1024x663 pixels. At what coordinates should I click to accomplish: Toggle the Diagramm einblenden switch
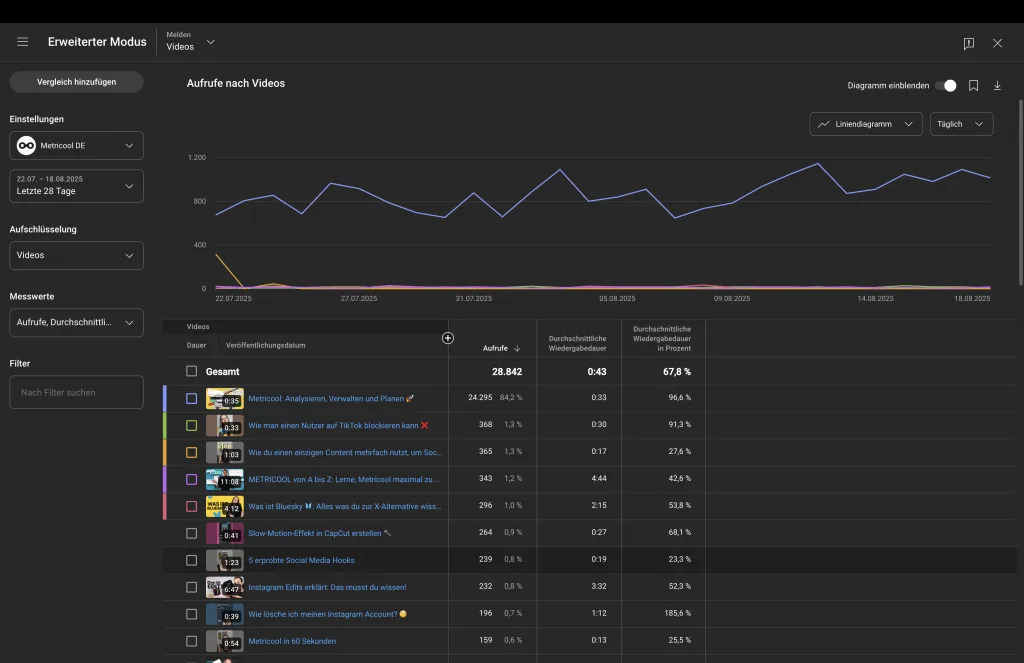tap(945, 86)
